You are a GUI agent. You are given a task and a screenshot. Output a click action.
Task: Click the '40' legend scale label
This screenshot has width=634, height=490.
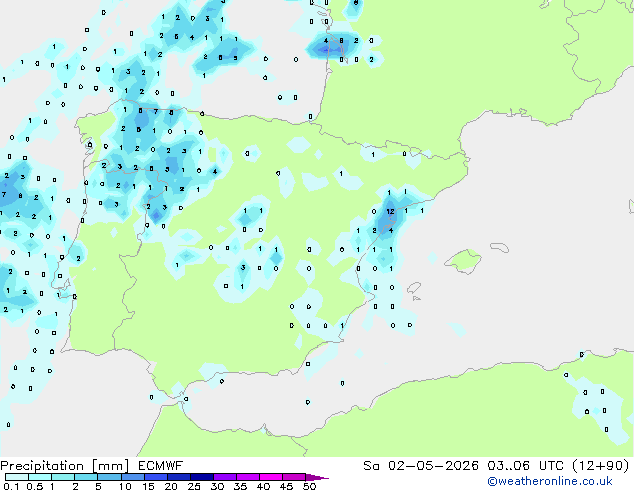coord(263,486)
